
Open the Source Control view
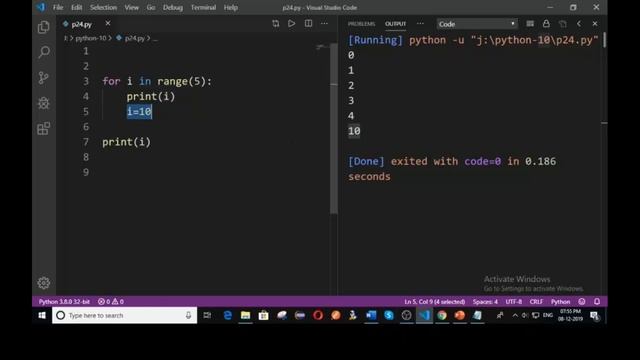click(x=44, y=78)
